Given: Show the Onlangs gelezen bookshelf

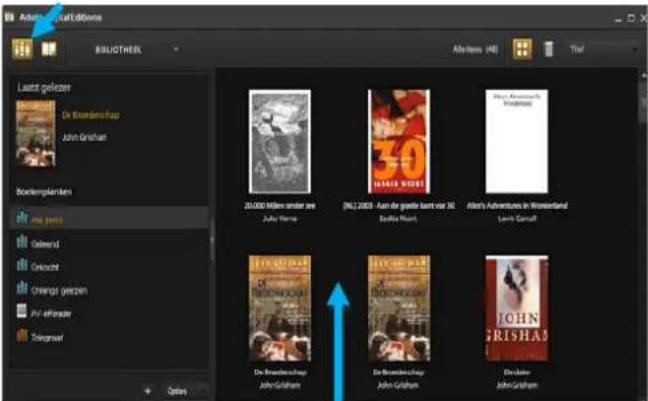Looking at the screenshot, I should 109,289.
